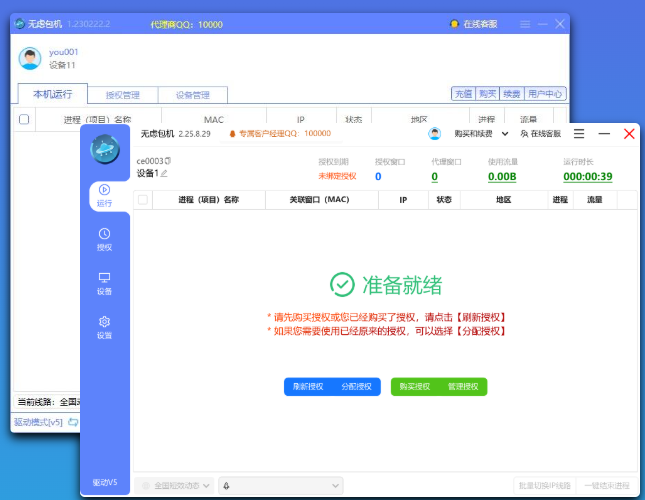The width and height of the screenshot is (645, 500).
Task: Open the hamburger menu in back window
Action: pyautogui.click(x=525, y=24)
